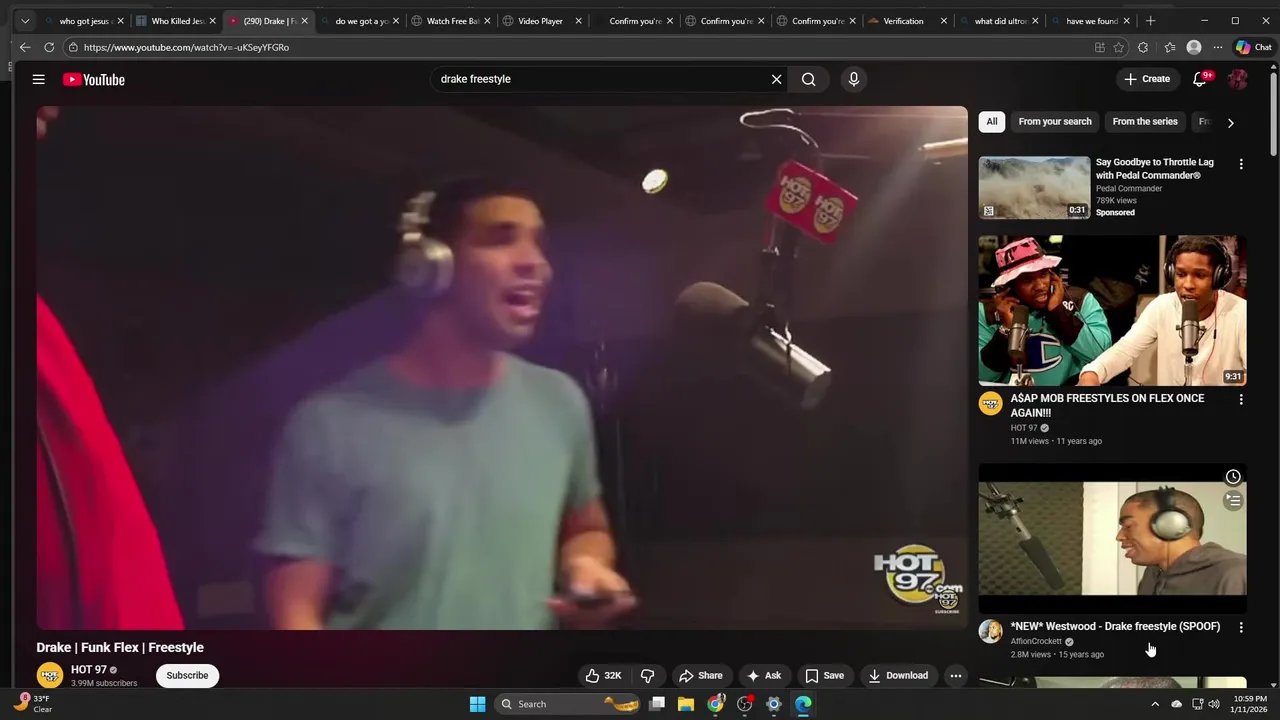Switch to the Verification tab

click(x=903, y=21)
